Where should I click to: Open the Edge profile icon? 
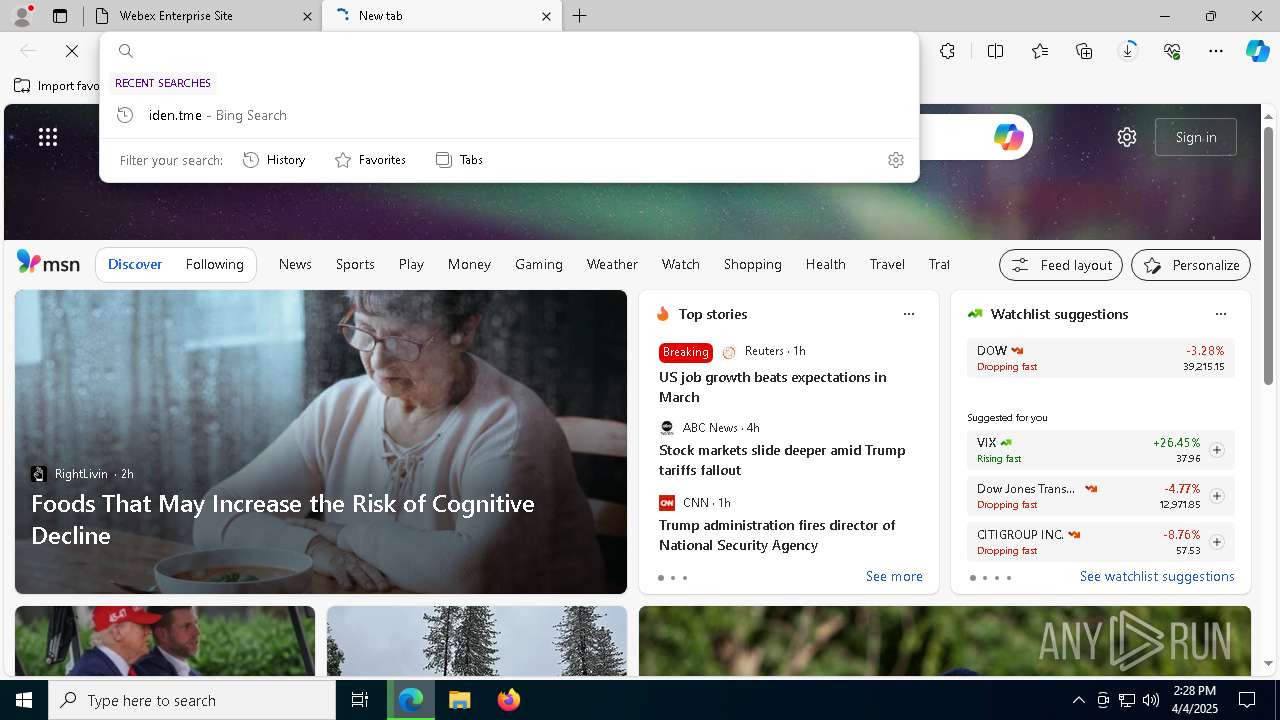click(21, 16)
